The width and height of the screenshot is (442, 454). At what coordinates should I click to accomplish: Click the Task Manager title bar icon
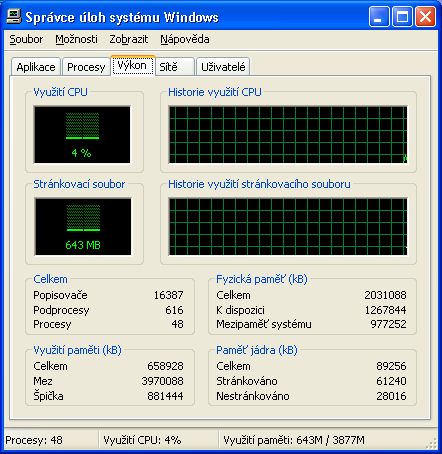pyautogui.click(x=14, y=16)
